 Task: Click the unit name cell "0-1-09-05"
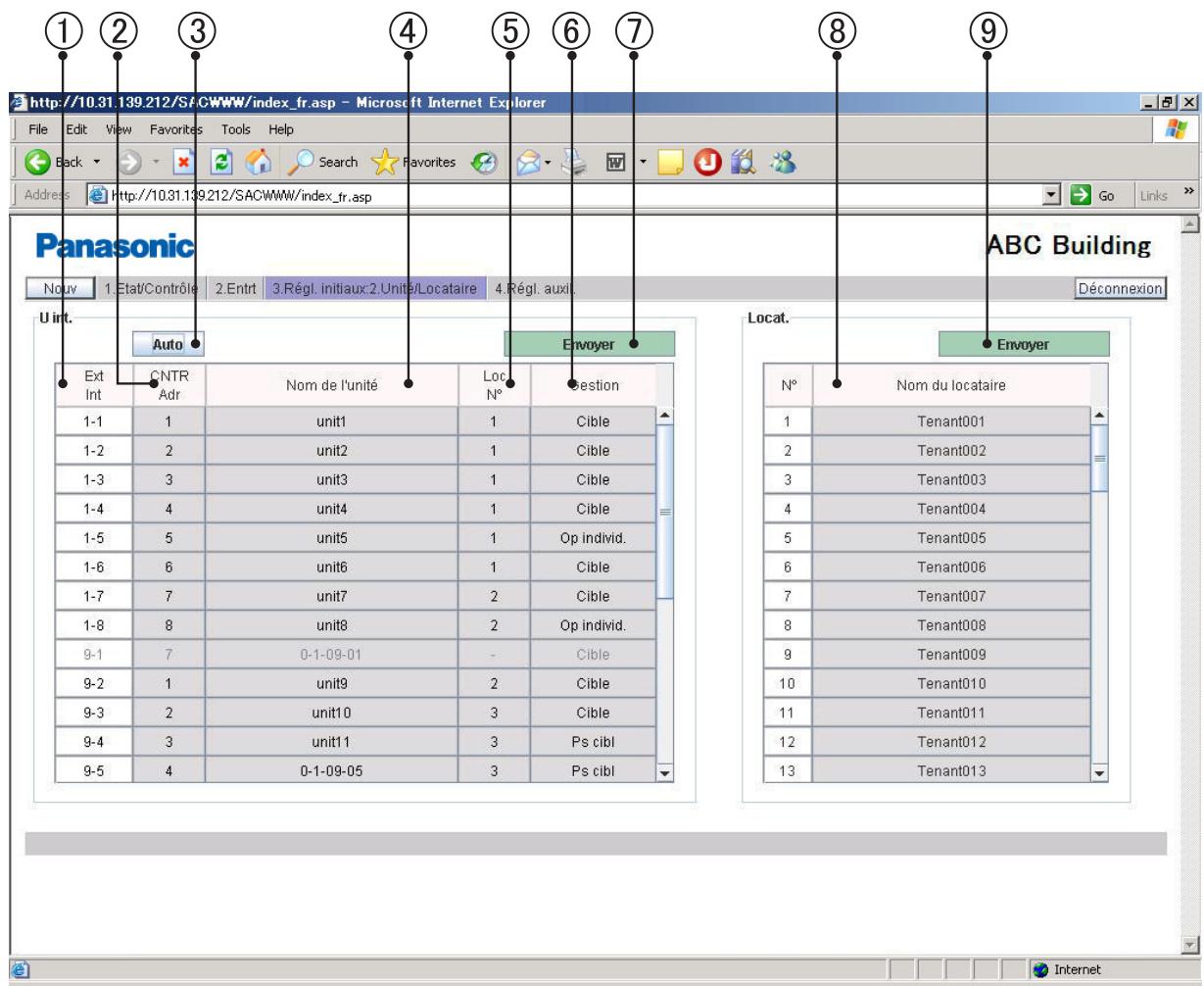[332, 770]
